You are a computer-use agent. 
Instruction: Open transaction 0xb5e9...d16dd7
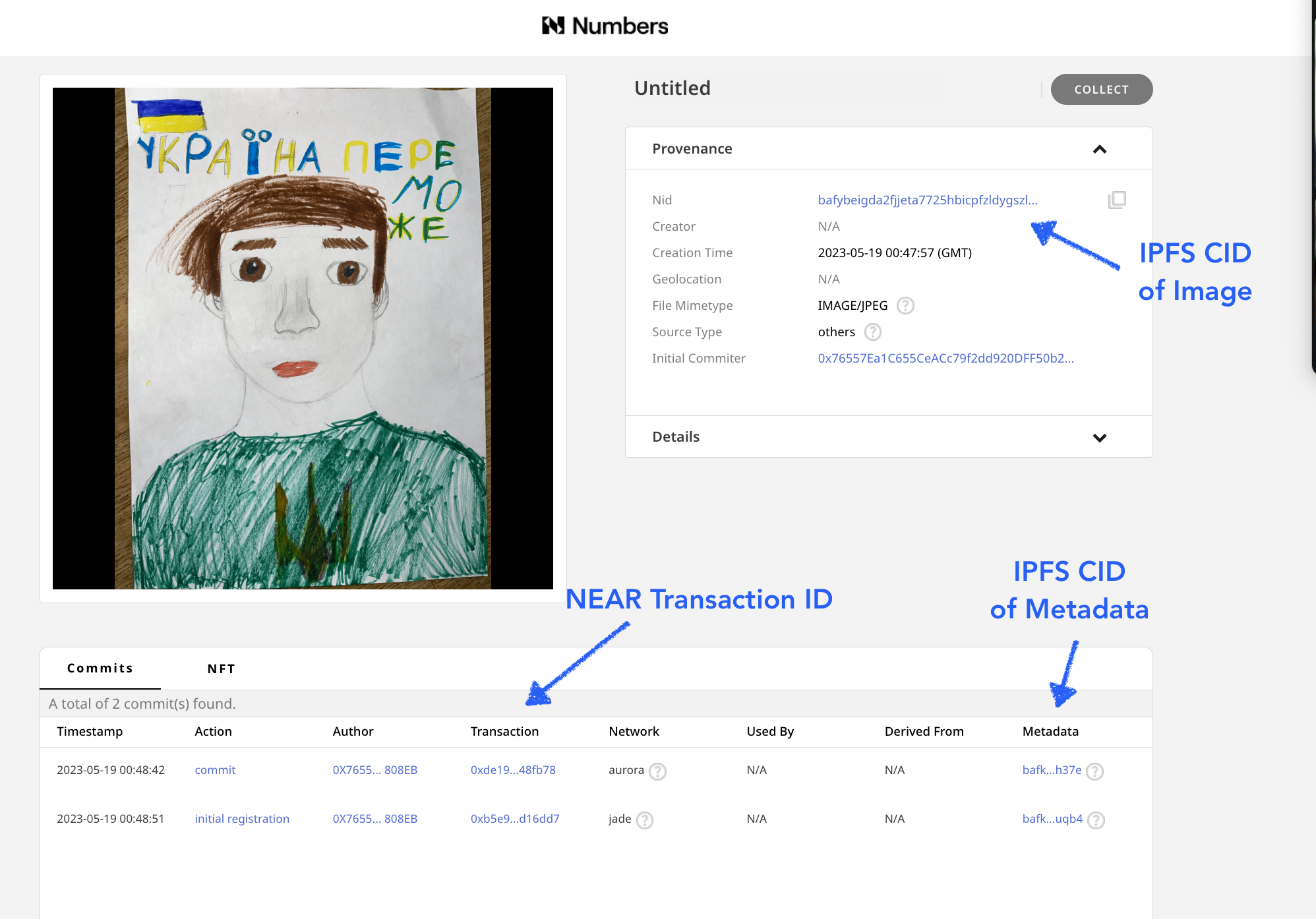[x=515, y=819]
